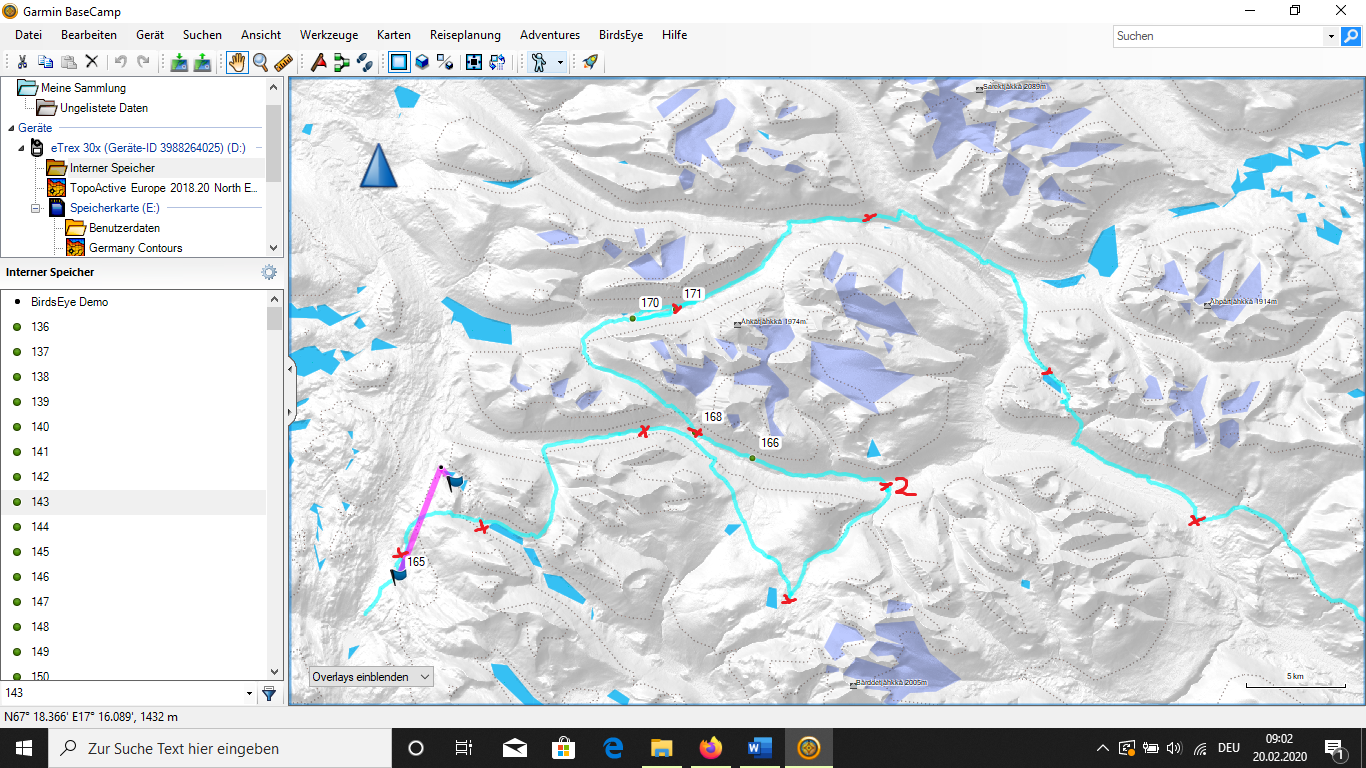
Task: Click the Adventures rocket icon
Action: [x=590, y=62]
